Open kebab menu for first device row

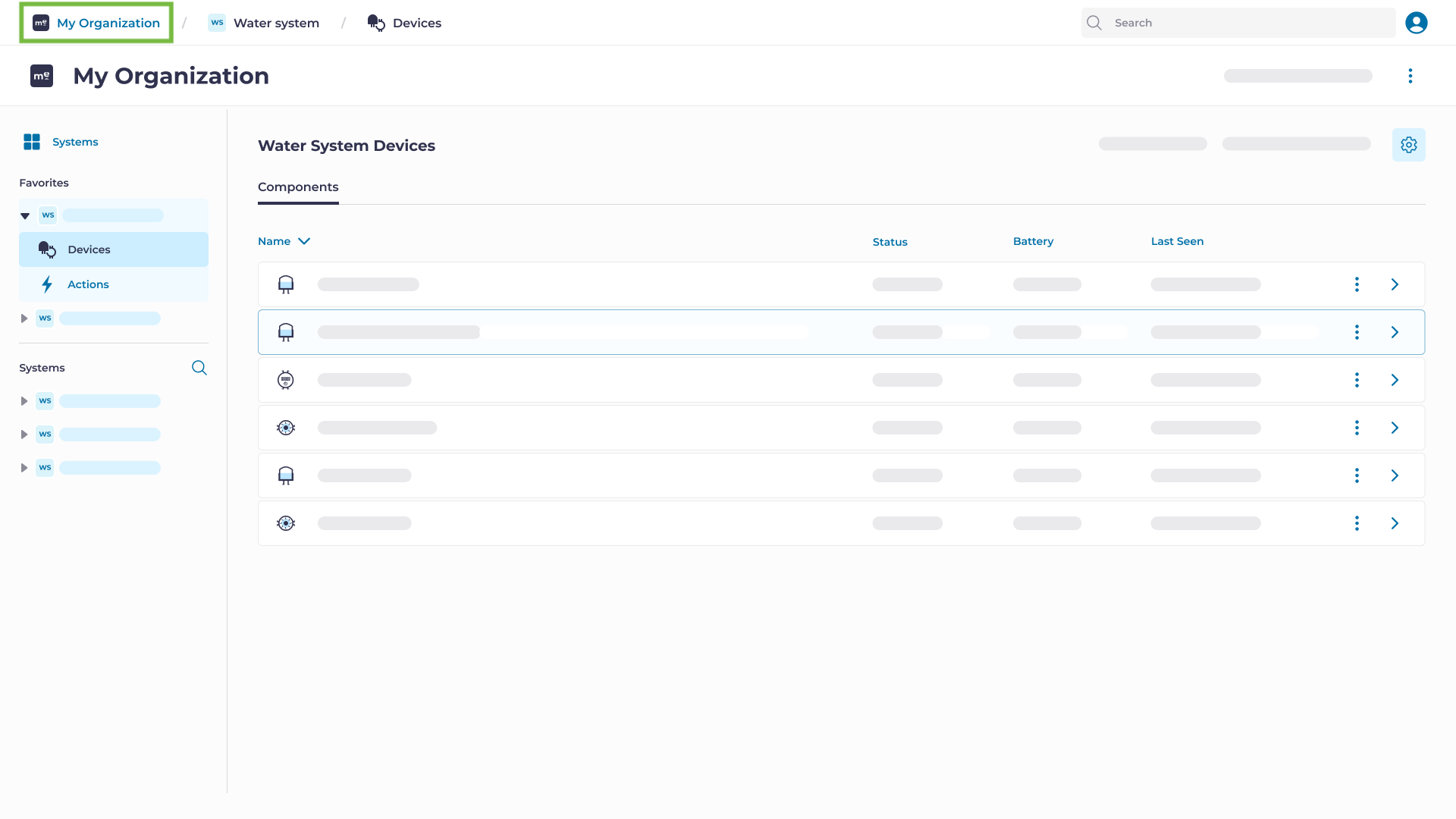[x=1357, y=284]
